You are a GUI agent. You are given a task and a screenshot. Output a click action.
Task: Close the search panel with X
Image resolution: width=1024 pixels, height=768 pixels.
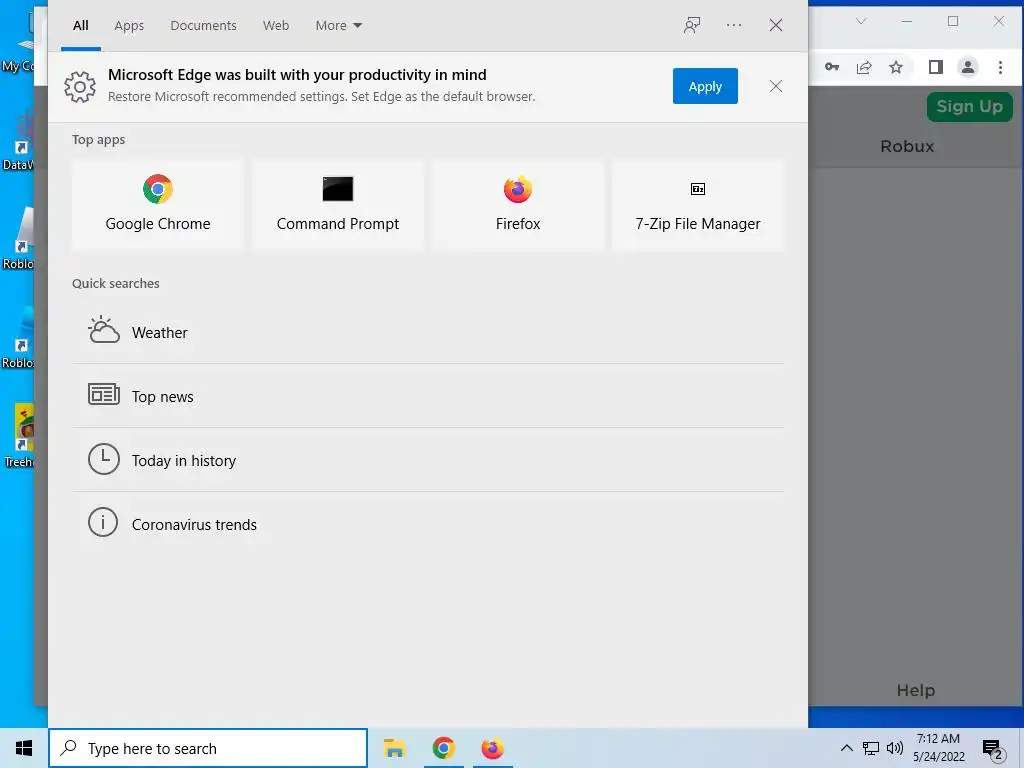tap(775, 25)
